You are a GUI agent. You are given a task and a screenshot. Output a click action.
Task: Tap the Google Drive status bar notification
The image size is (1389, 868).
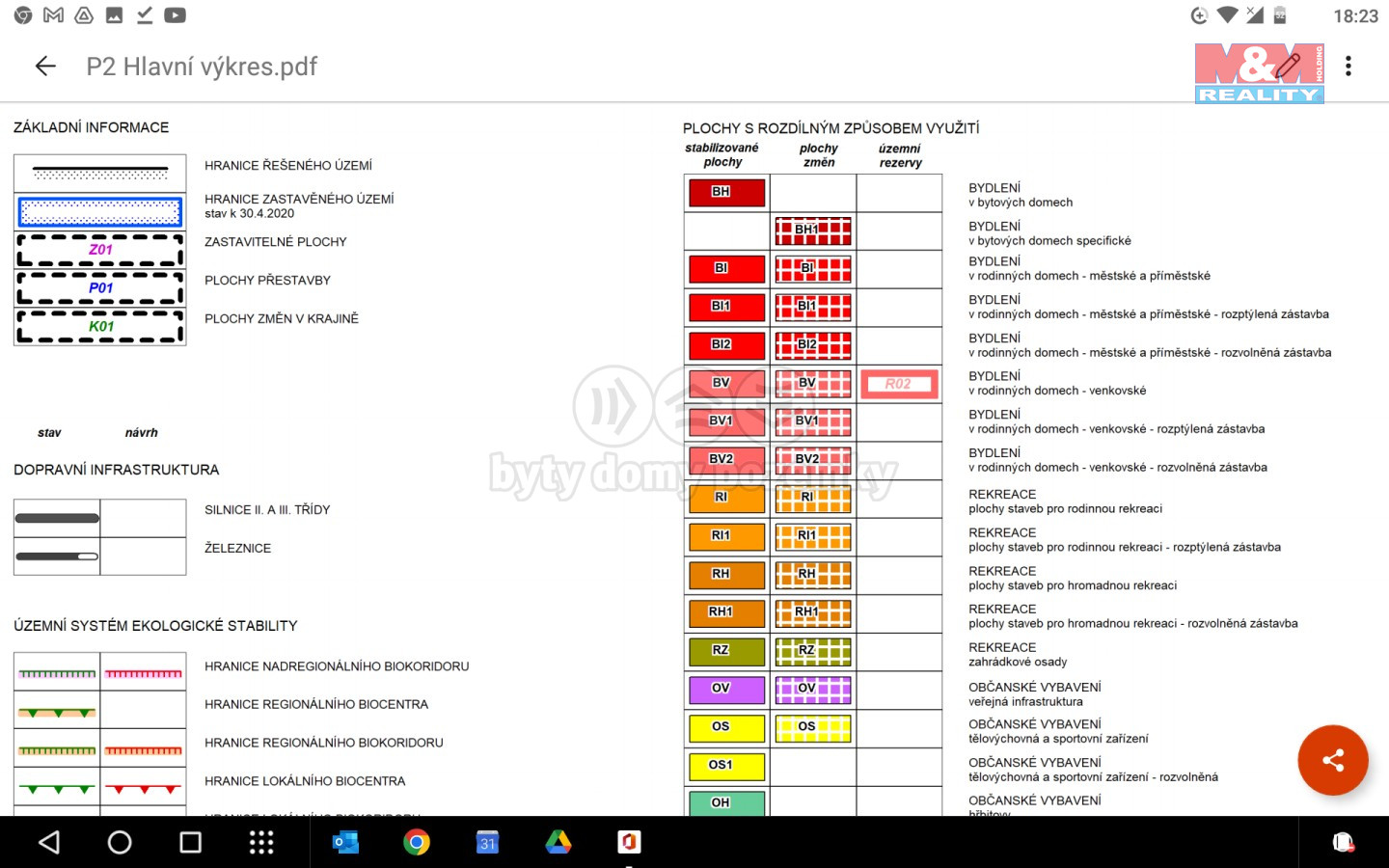[x=84, y=15]
